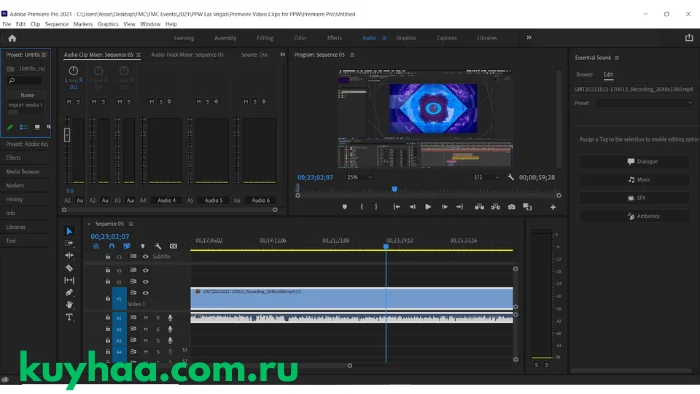Toggle Linked Selection

point(127,246)
